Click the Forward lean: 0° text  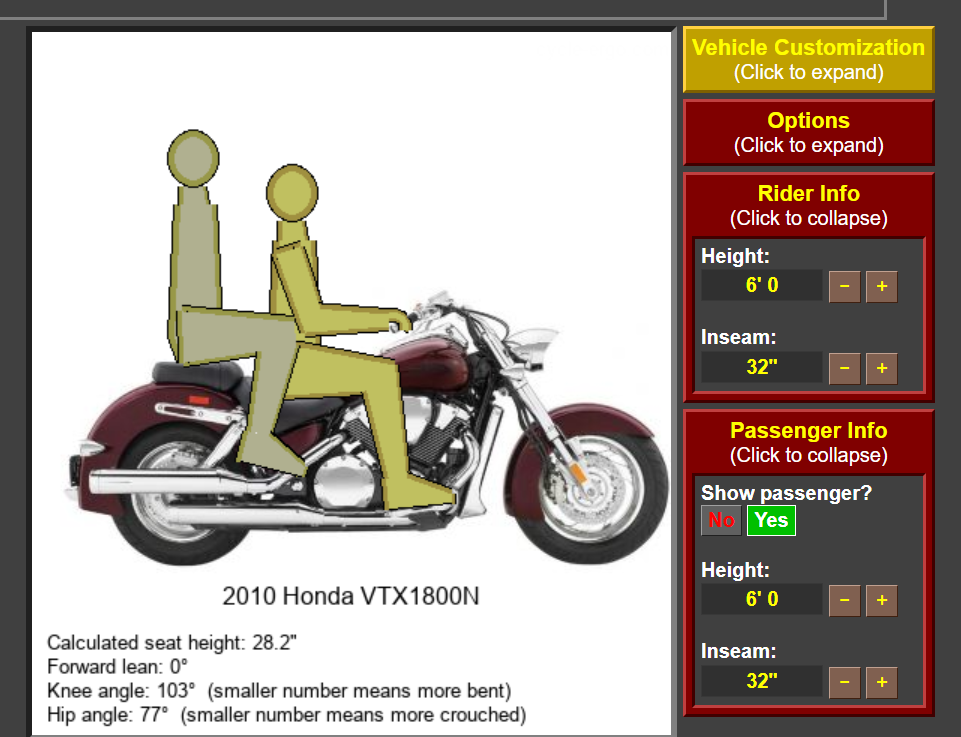(x=117, y=667)
